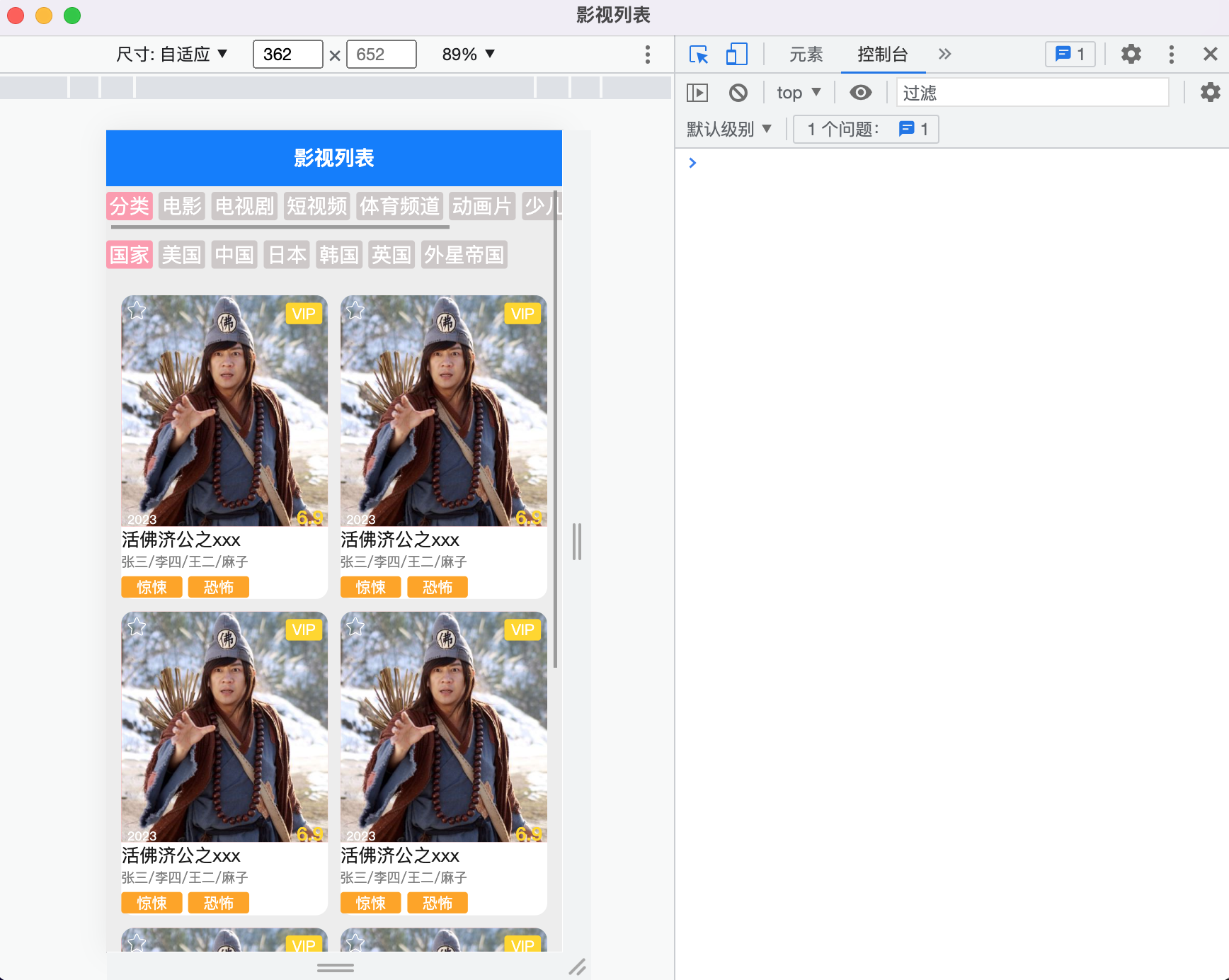This screenshot has width=1229, height=980.
Task: Open the DevTools settings gear
Action: coord(1131,55)
